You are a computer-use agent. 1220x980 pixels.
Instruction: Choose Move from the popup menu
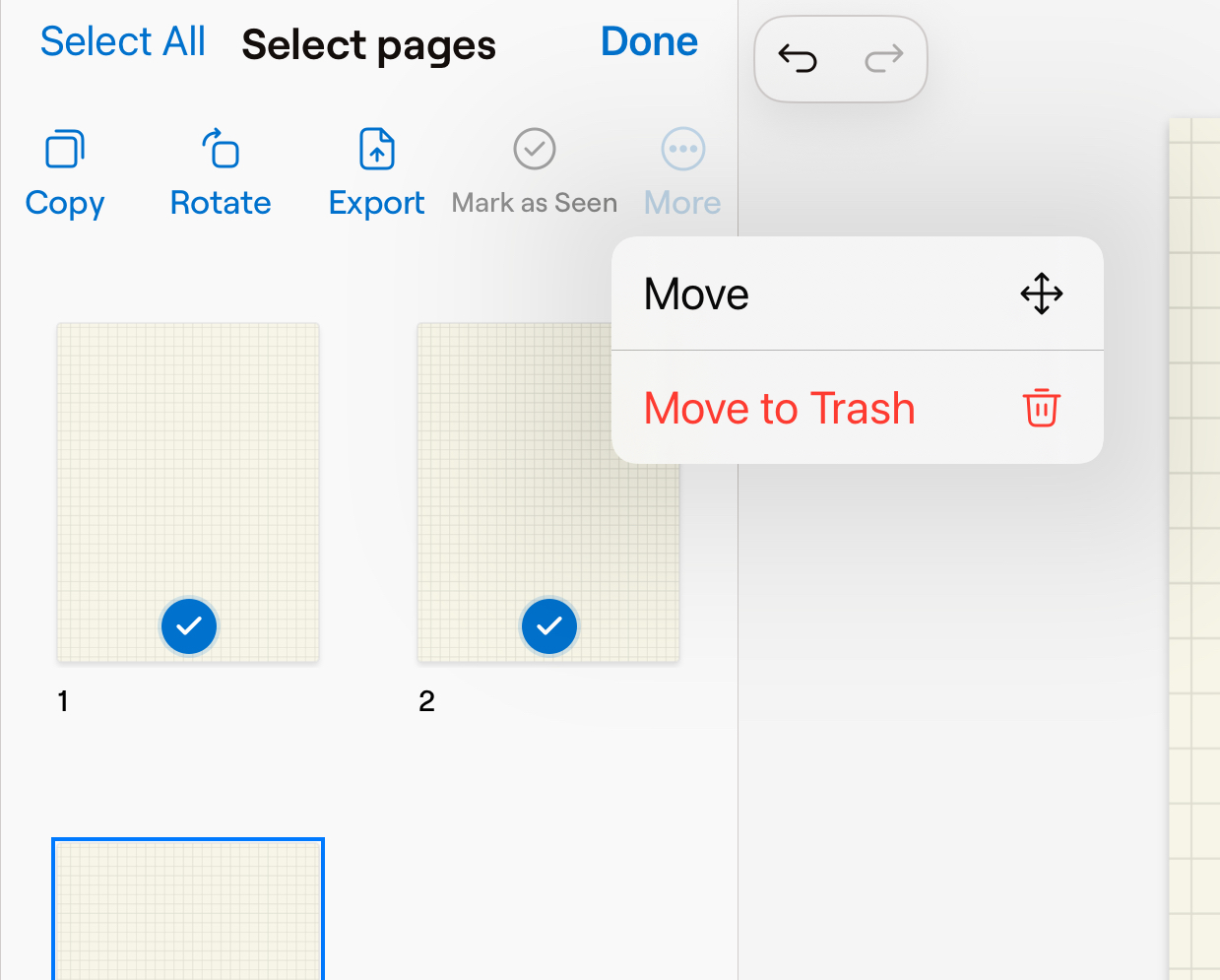pyautogui.click(x=697, y=294)
